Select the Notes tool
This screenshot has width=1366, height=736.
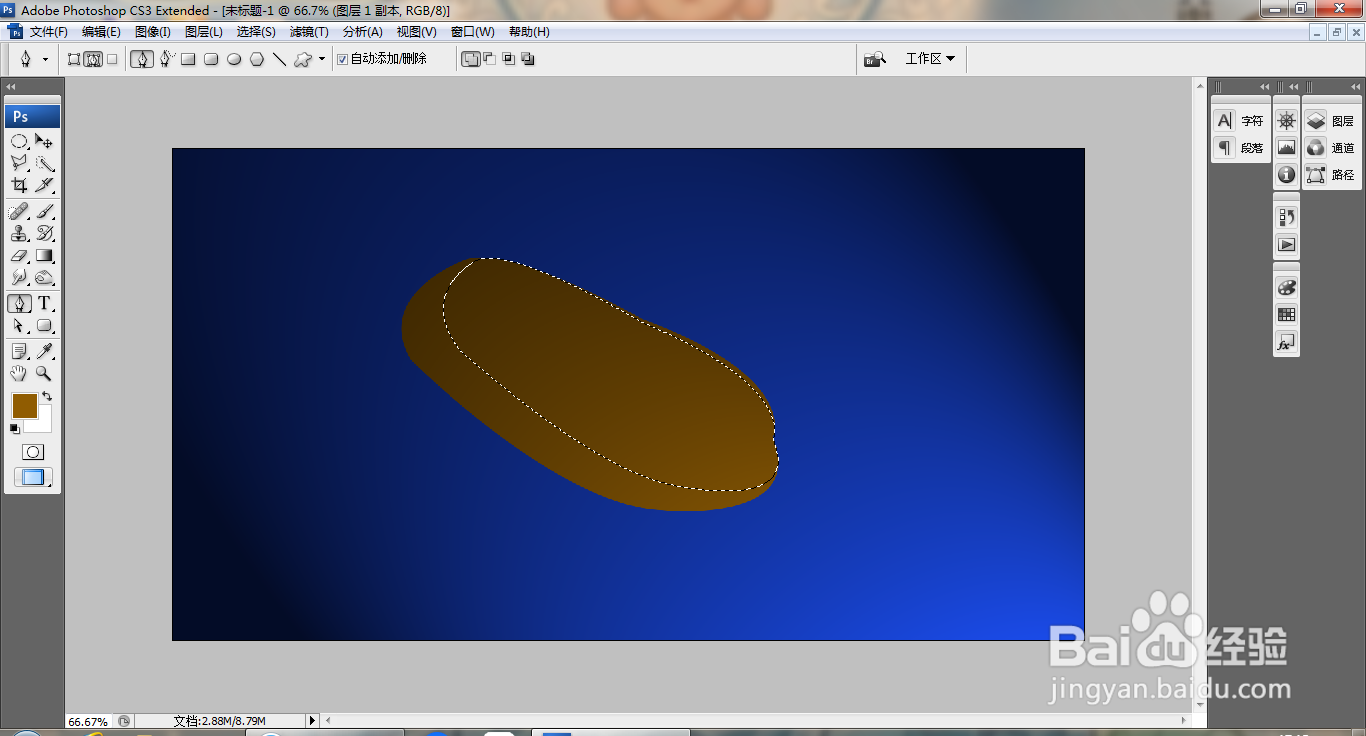click(19, 351)
